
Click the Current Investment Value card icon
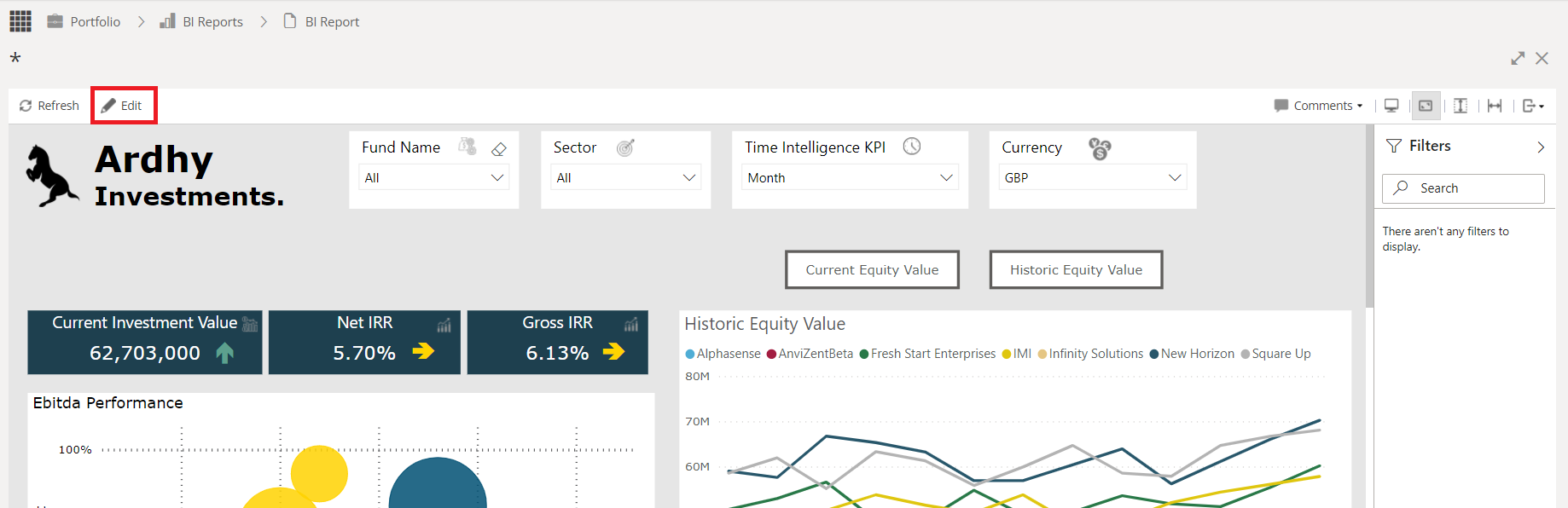pyautogui.click(x=250, y=324)
